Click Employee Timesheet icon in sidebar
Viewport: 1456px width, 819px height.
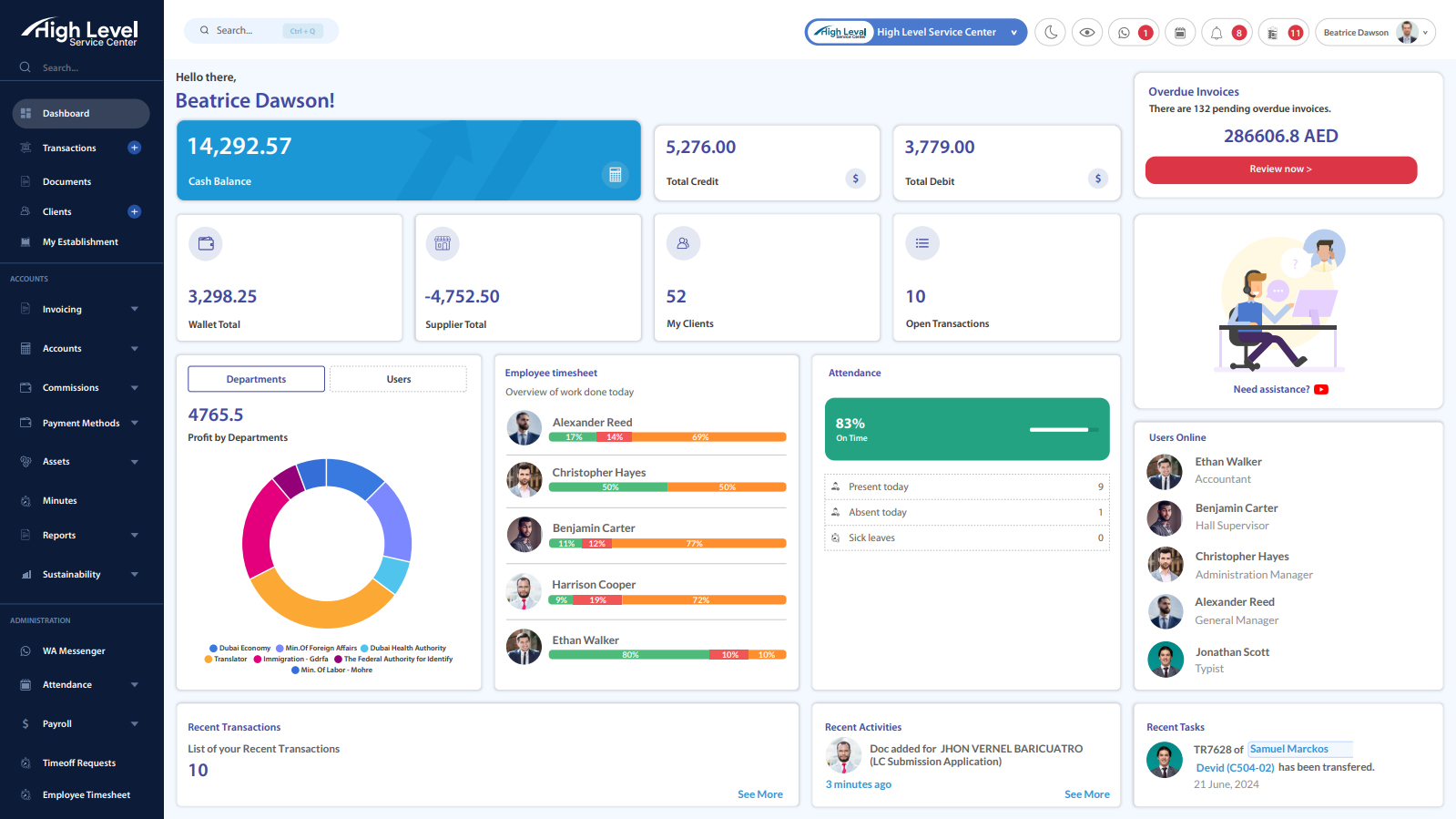[25, 795]
